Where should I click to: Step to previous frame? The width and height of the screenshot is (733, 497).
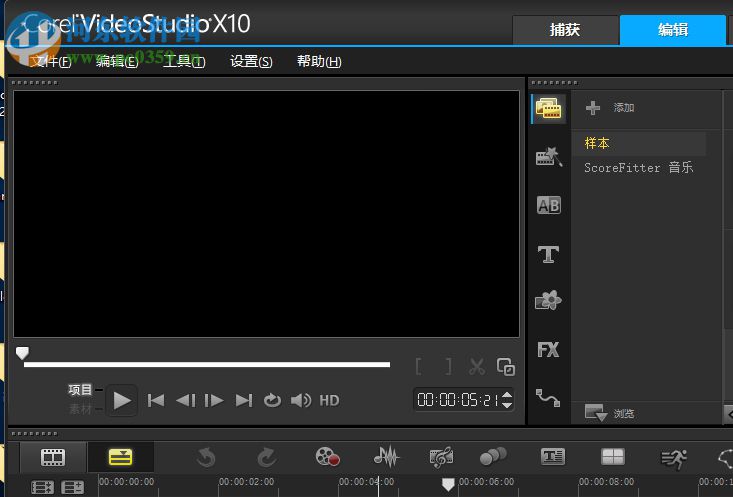186,401
